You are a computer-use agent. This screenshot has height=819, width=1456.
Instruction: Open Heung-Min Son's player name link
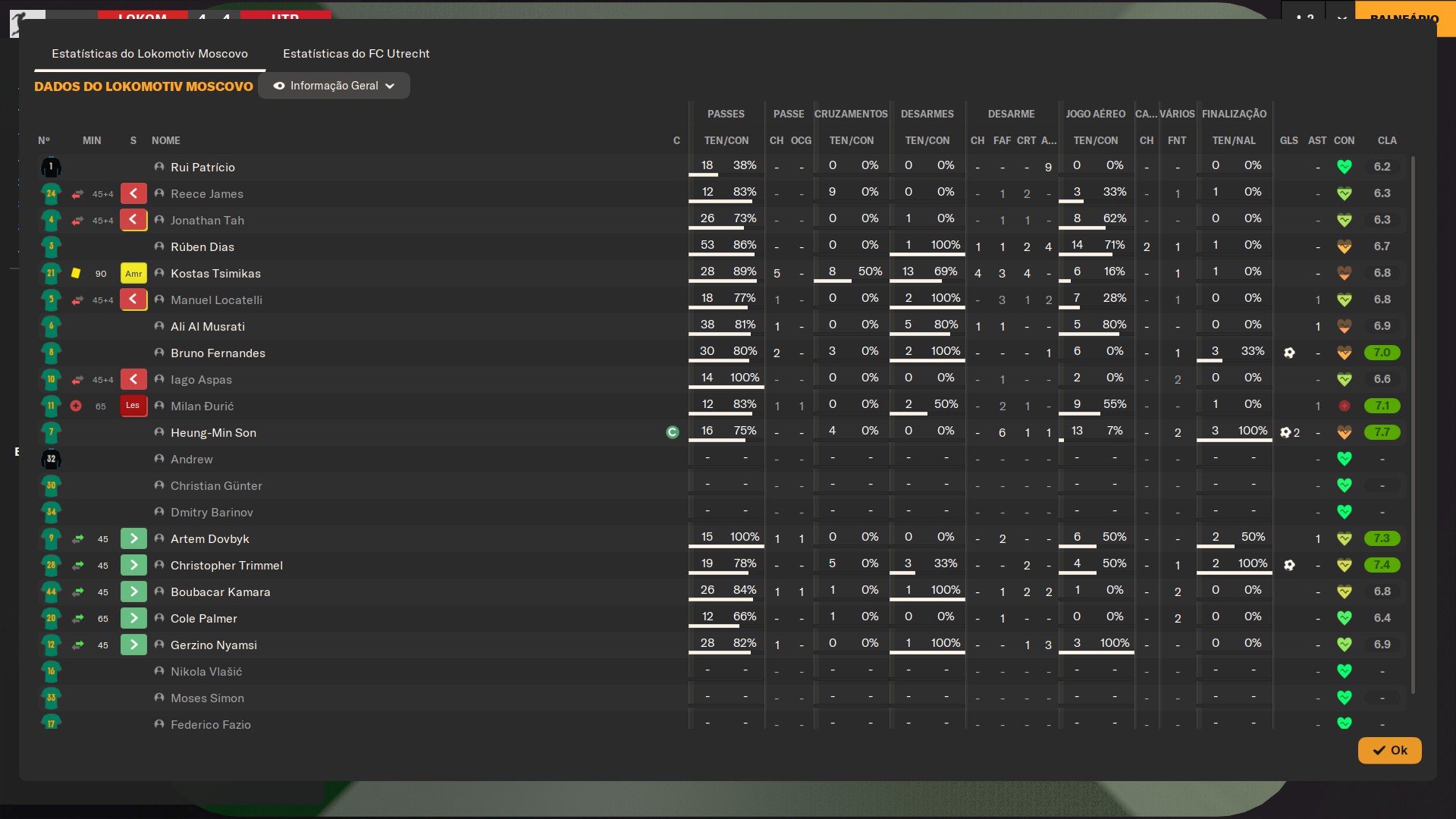click(213, 432)
